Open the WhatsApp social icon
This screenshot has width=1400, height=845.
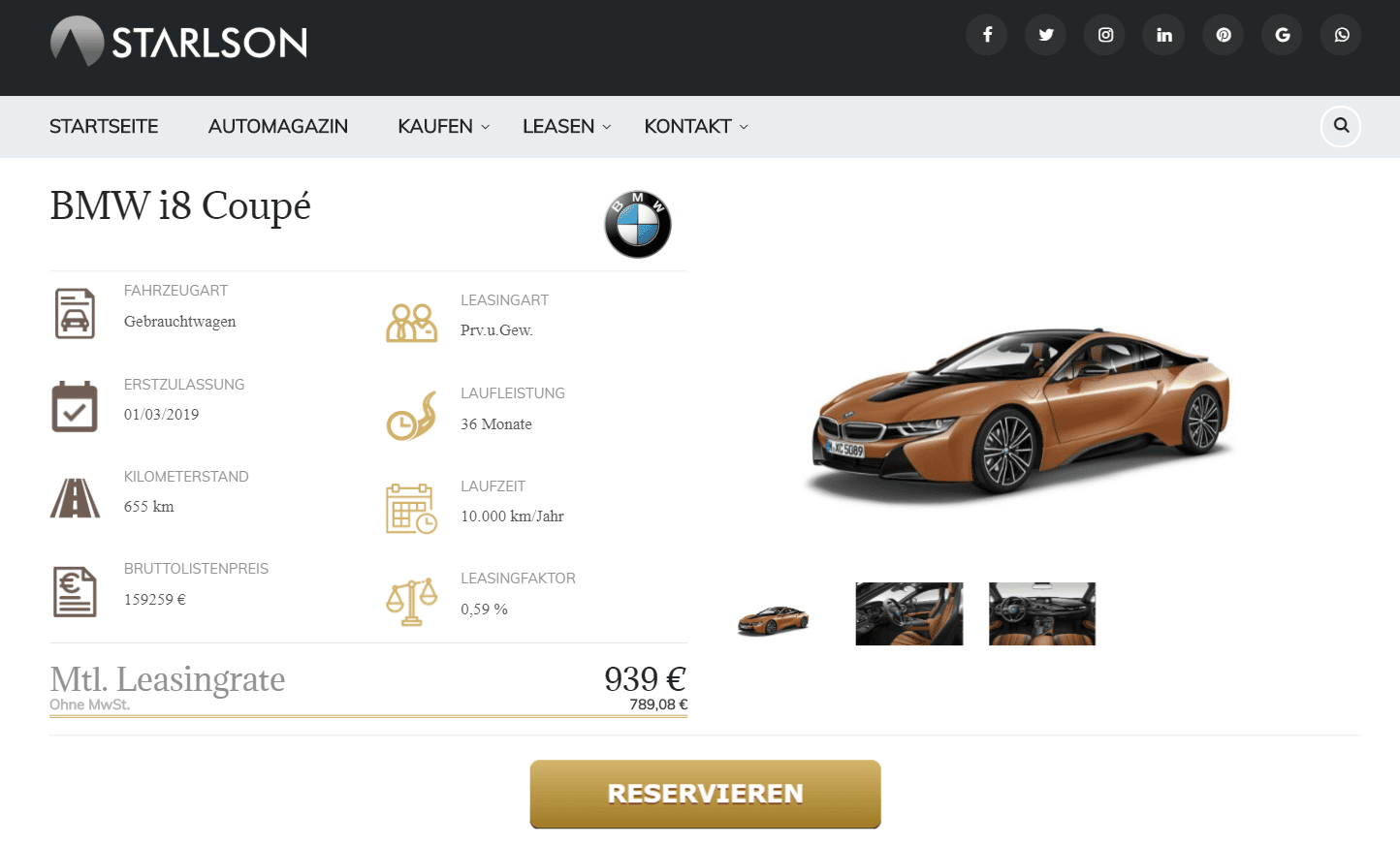(1342, 35)
